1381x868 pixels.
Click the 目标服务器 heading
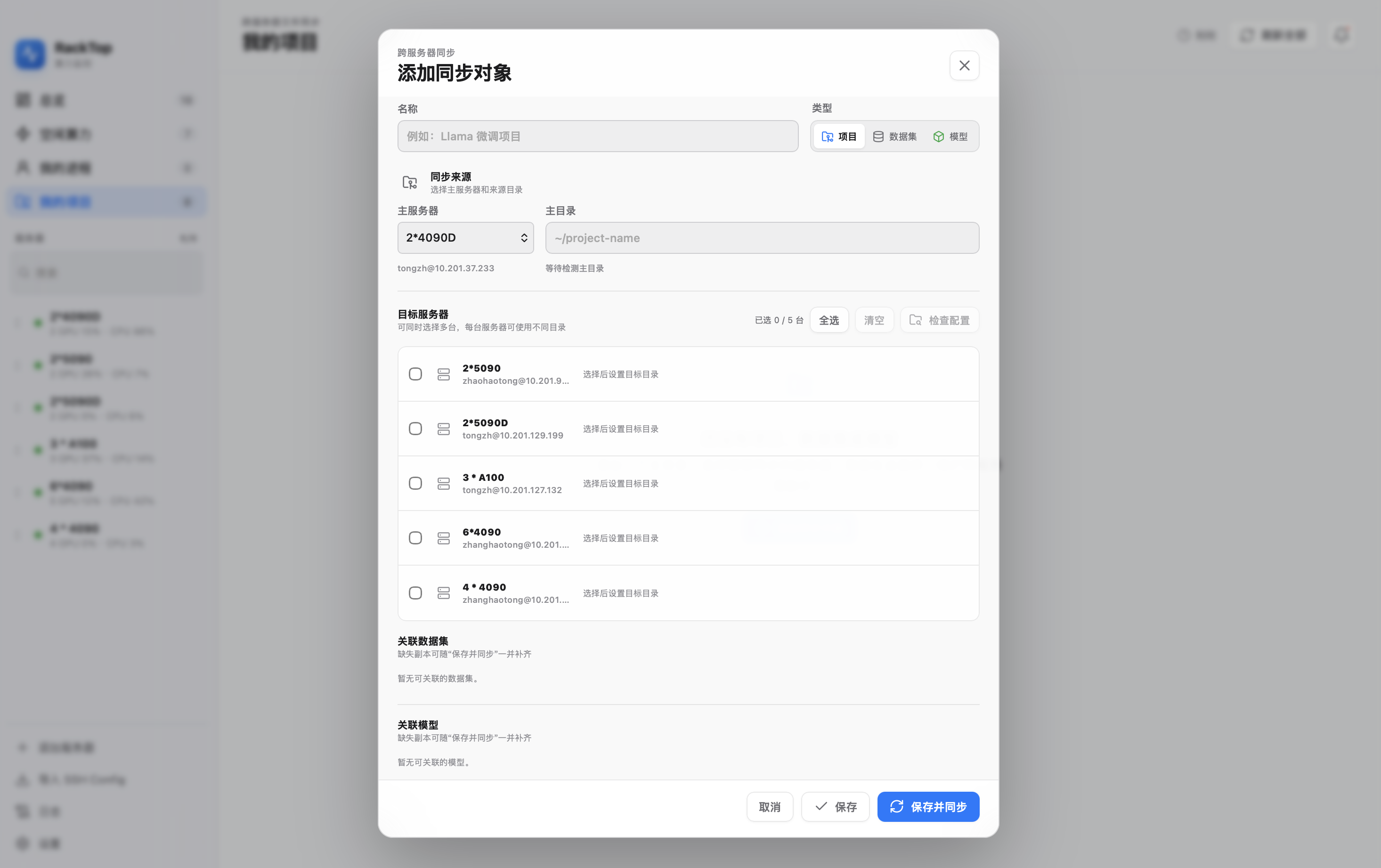pyautogui.click(x=422, y=314)
